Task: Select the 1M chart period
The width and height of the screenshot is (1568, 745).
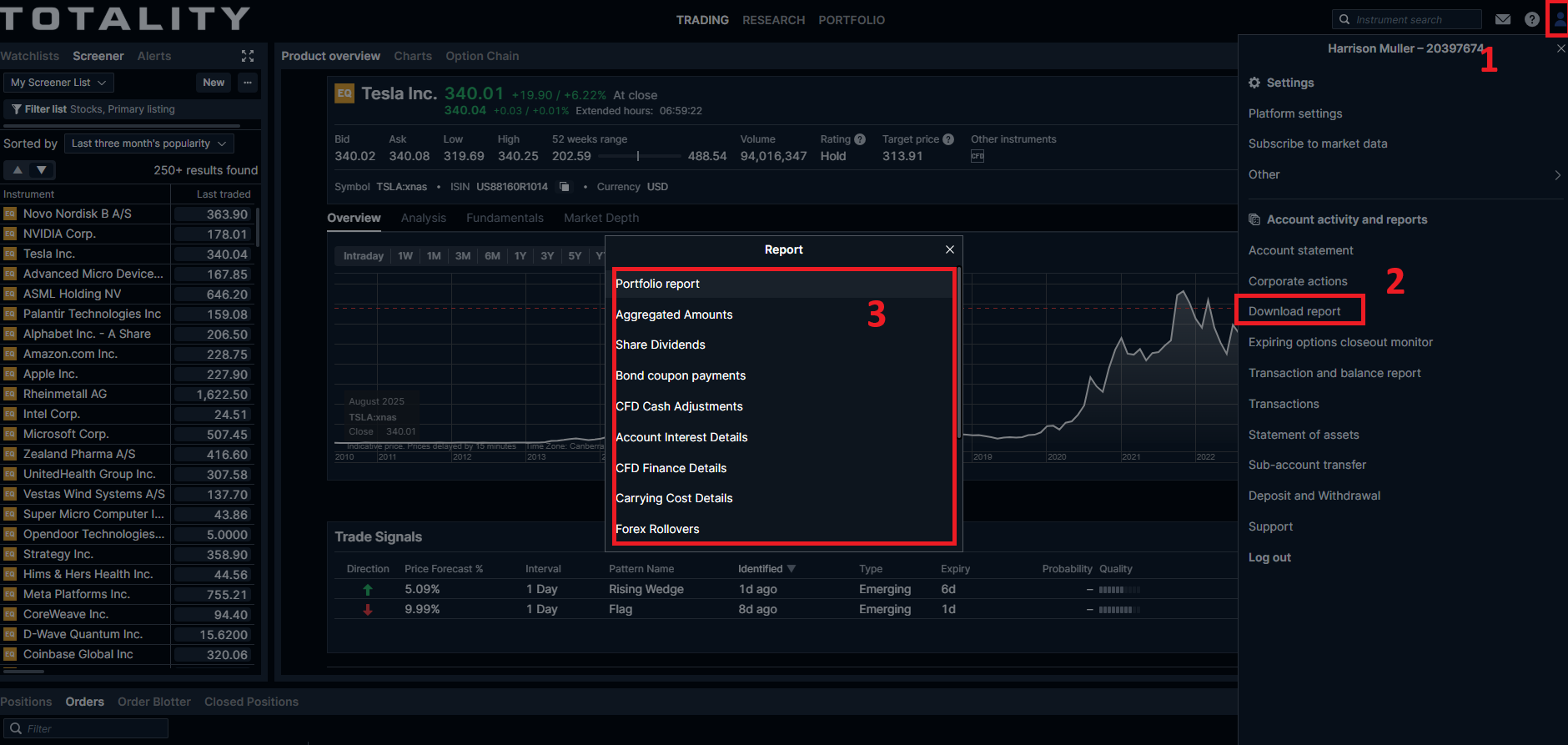Action: pyautogui.click(x=434, y=256)
